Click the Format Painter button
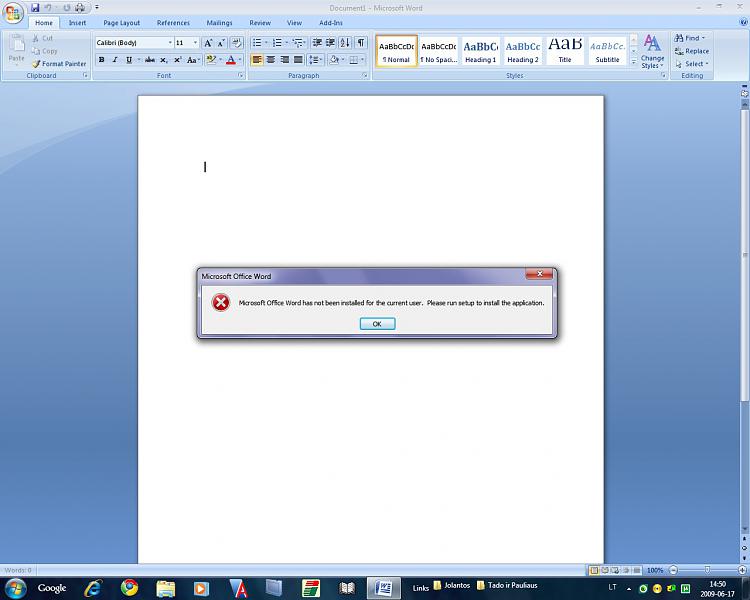This screenshot has width=750, height=600. point(59,64)
